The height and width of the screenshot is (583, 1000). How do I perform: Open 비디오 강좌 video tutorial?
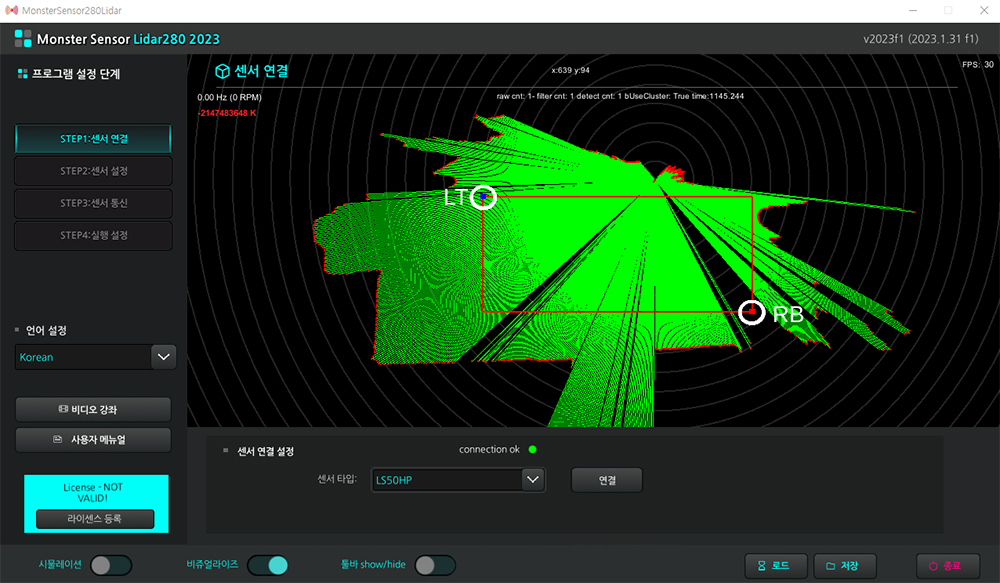tap(93, 410)
